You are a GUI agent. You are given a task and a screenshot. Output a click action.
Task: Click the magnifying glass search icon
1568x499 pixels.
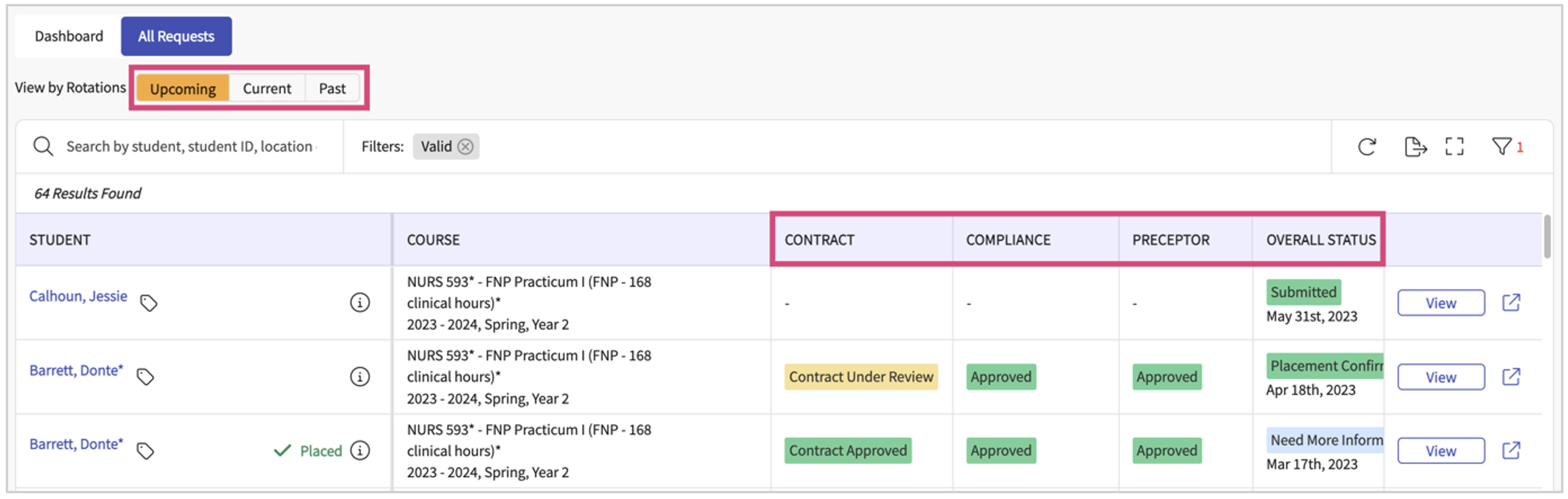coord(43,147)
